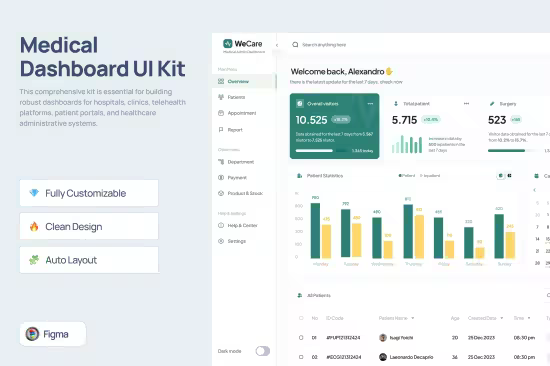Click the Total patient mini bar chart

[x=407, y=144]
